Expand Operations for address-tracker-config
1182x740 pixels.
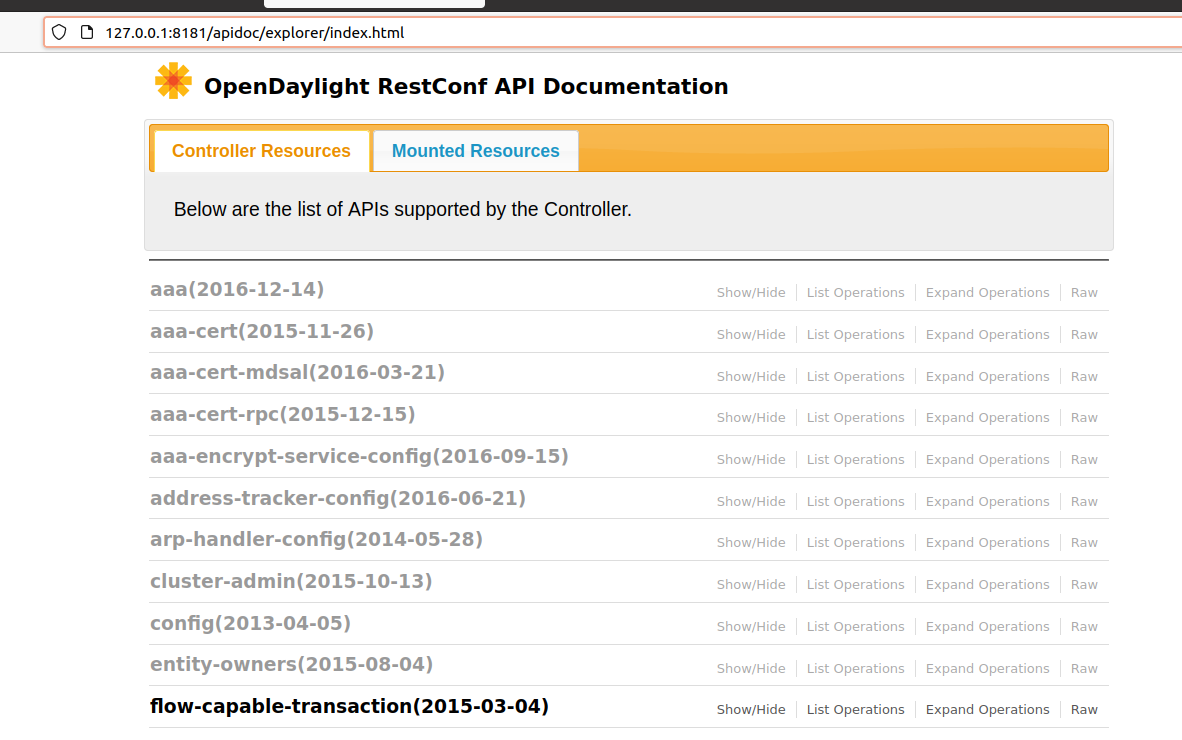988,502
